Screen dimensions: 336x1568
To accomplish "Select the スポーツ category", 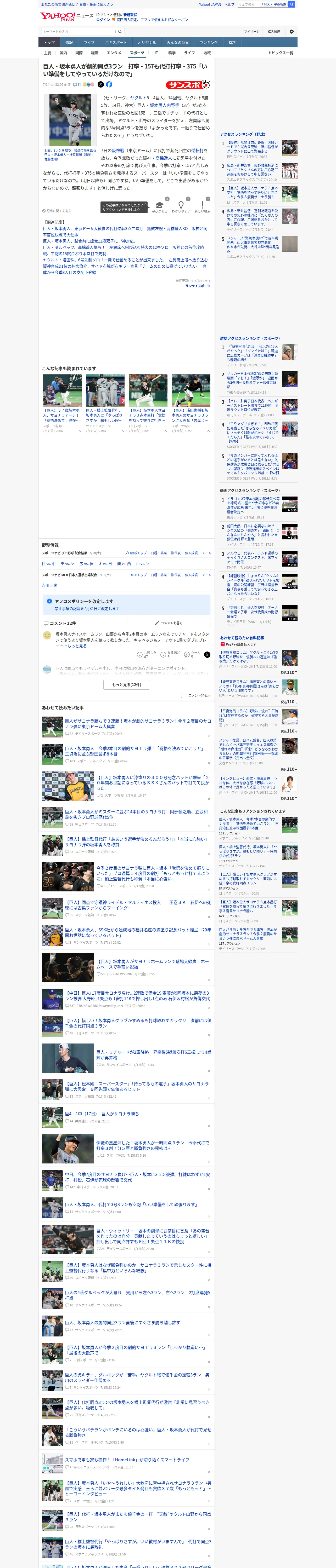I will (137, 53).
